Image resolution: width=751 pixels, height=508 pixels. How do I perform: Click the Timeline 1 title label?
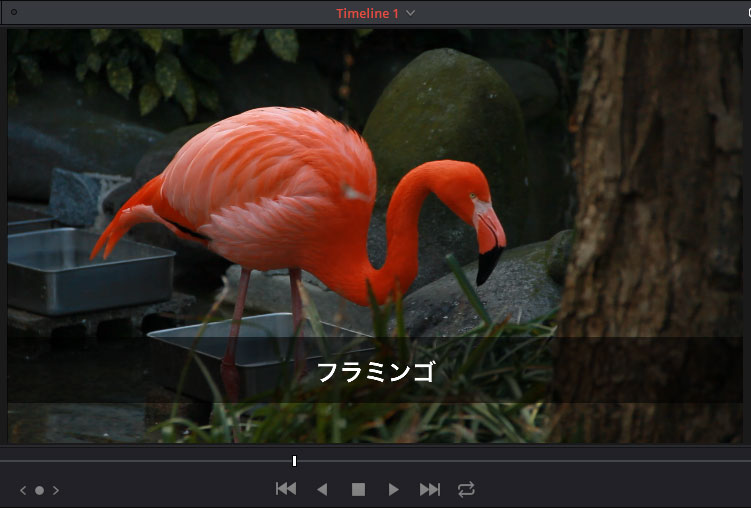click(x=367, y=13)
